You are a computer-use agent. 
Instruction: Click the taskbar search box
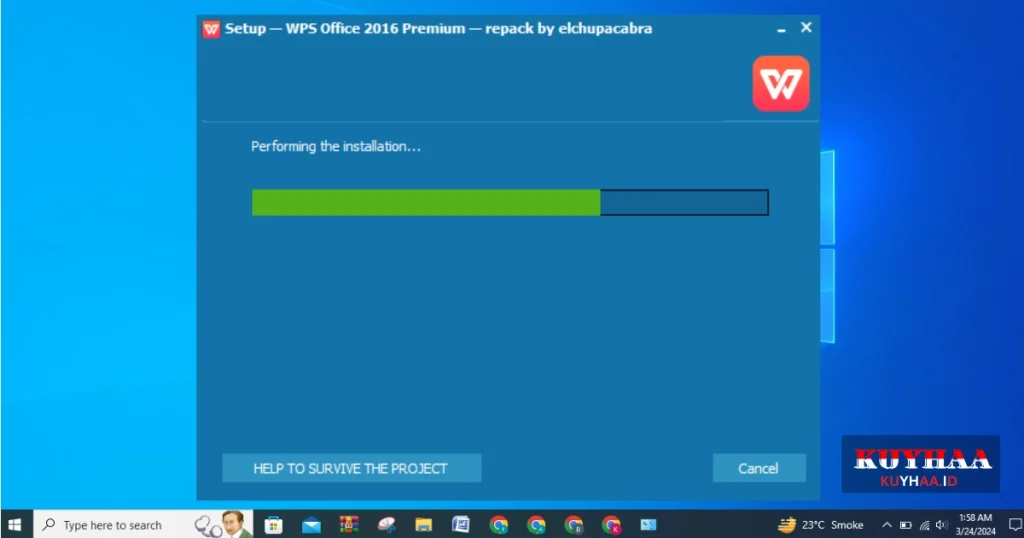(143, 524)
